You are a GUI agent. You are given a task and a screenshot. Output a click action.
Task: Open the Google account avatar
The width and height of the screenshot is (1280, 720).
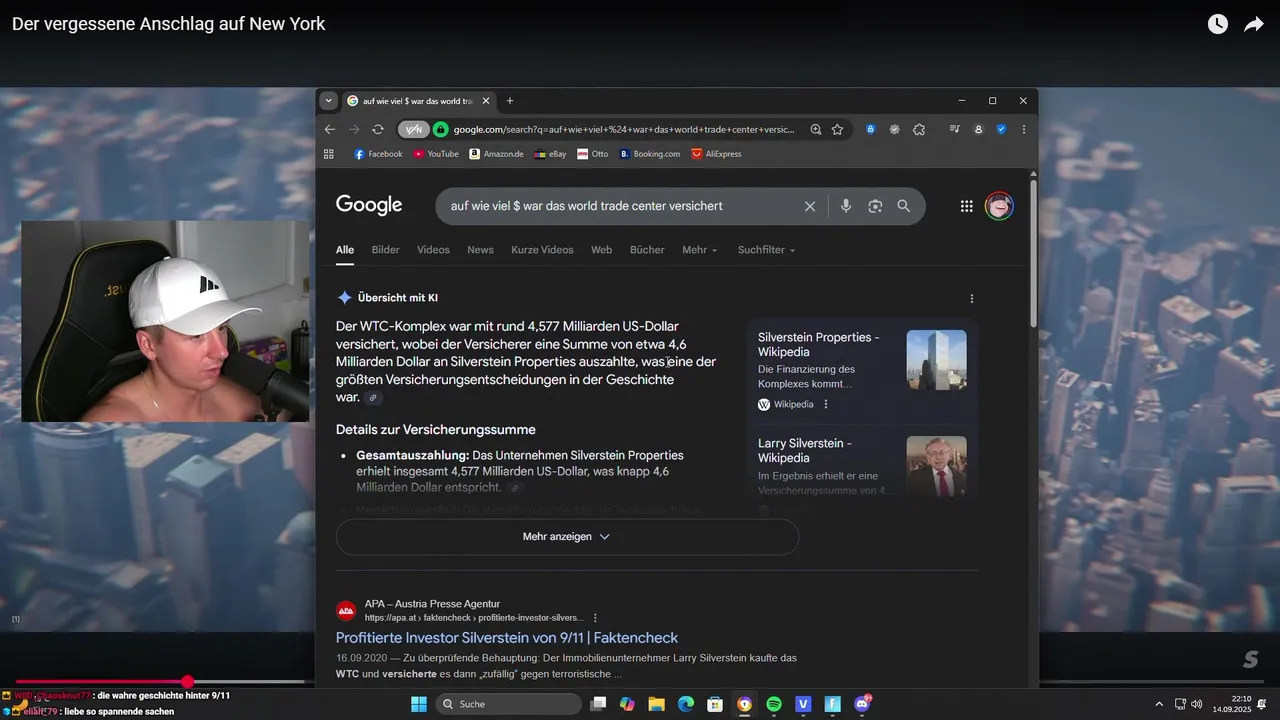click(999, 206)
